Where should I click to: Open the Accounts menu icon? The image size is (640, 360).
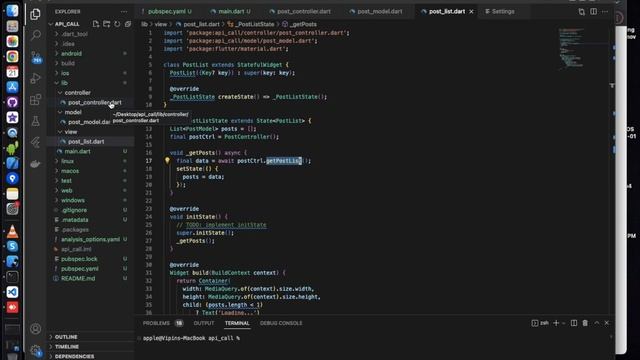36,329
